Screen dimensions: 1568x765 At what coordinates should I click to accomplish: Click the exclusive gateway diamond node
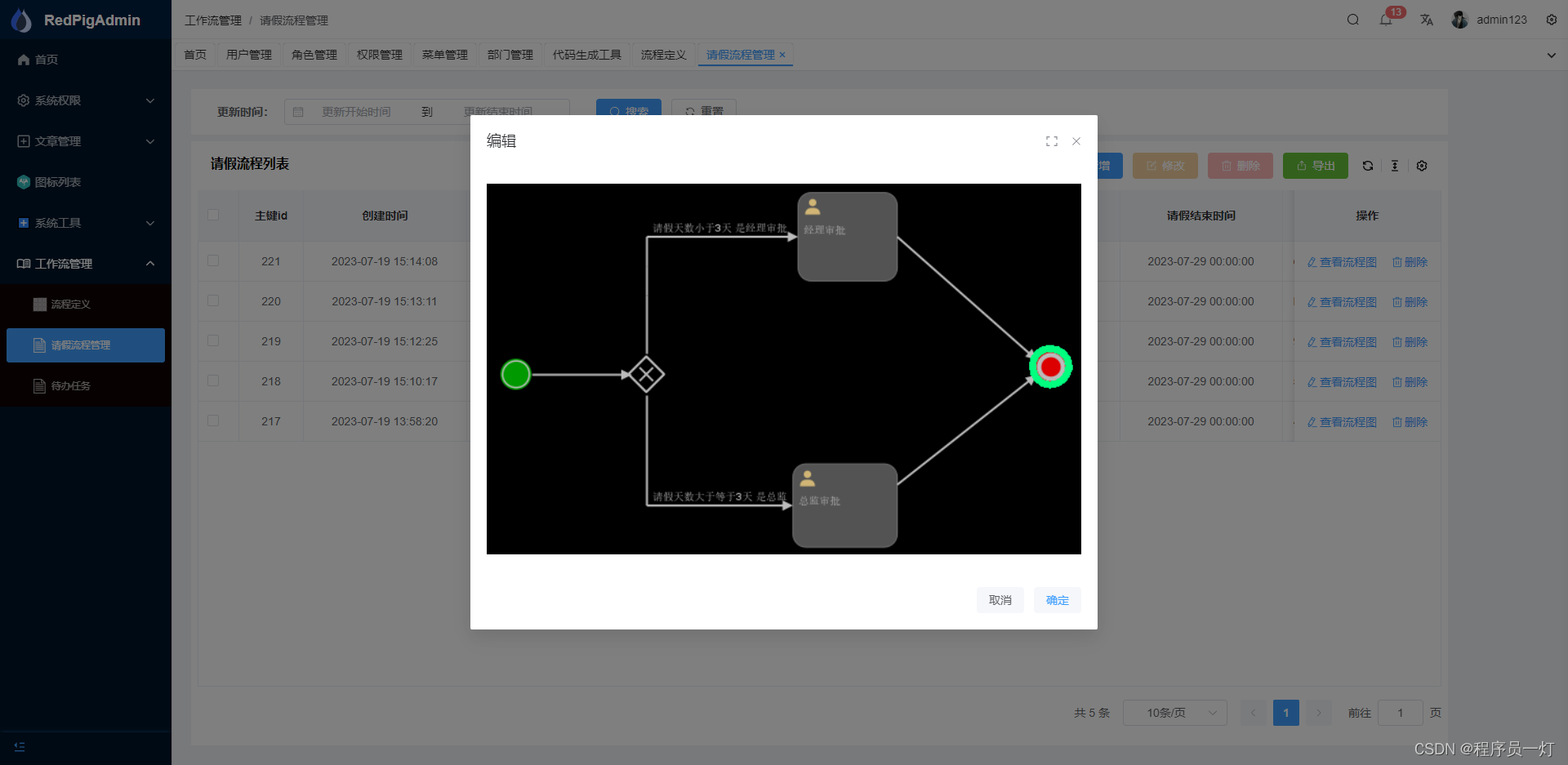click(x=647, y=375)
